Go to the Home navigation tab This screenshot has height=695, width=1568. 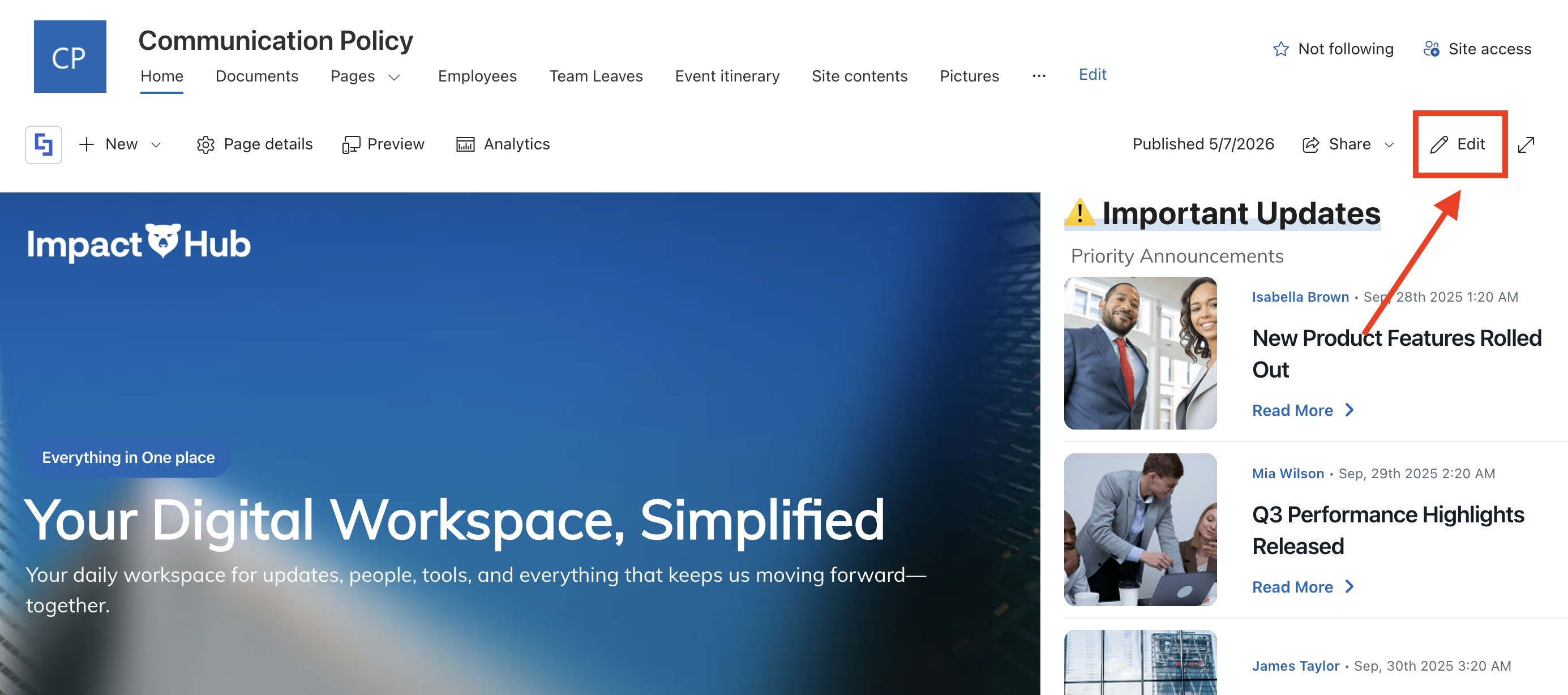click(x=162, y=76)
